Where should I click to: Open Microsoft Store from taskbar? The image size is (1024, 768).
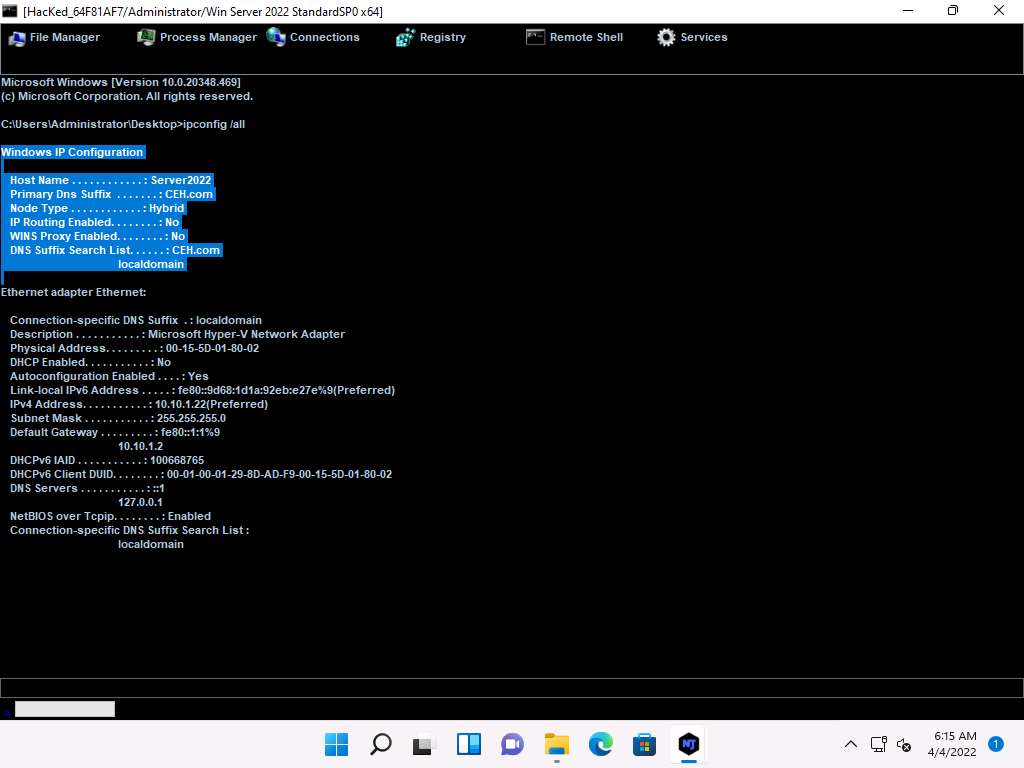click(x=644, y=744)
